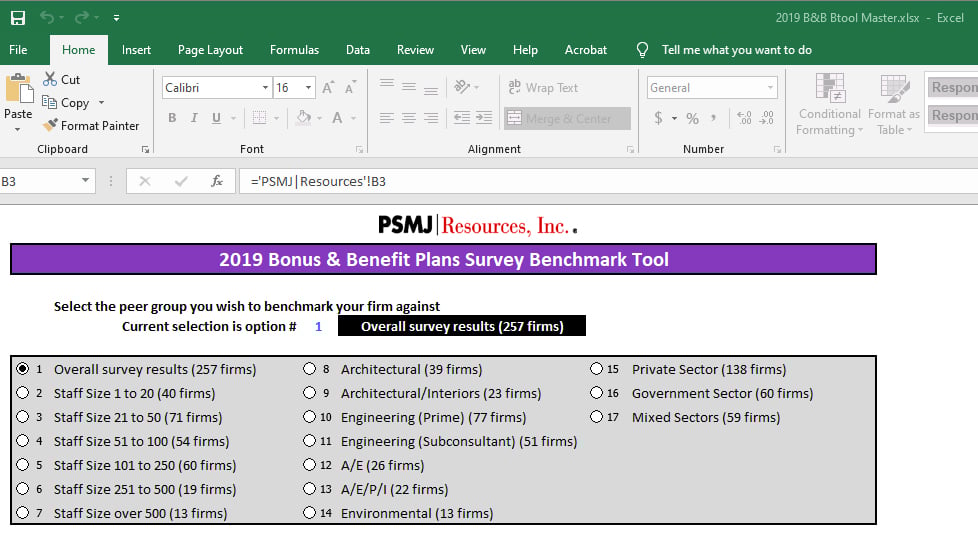Top align the cell contents
Image resolution: width=978 pixels, height=534 pixels.
tap(387, 84)
